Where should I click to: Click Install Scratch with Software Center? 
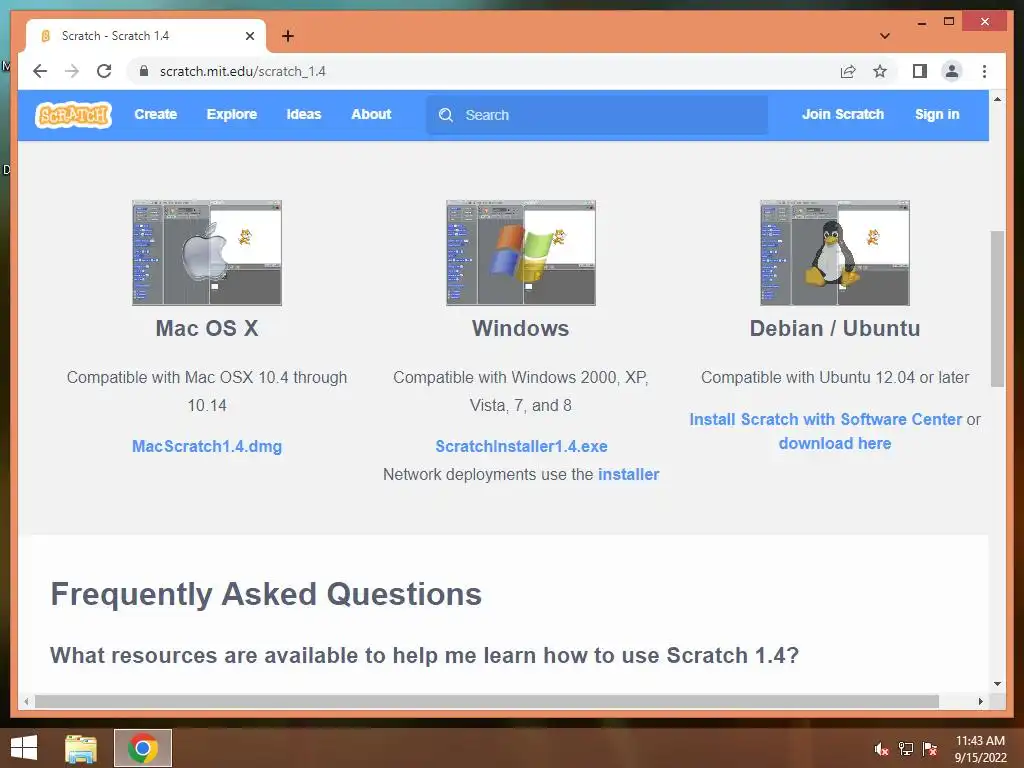(x=825, y=419)
